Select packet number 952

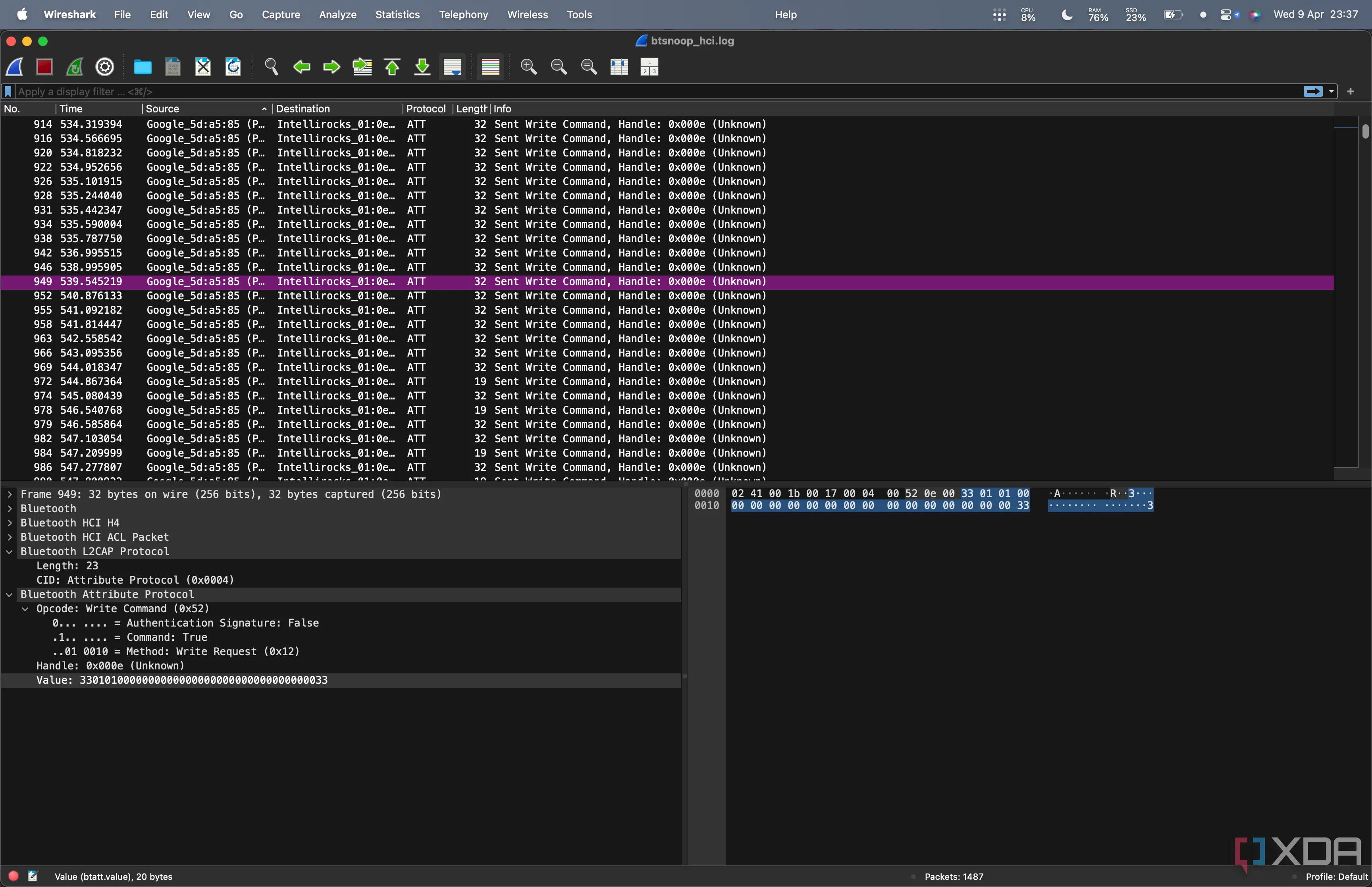pos(667,295)
